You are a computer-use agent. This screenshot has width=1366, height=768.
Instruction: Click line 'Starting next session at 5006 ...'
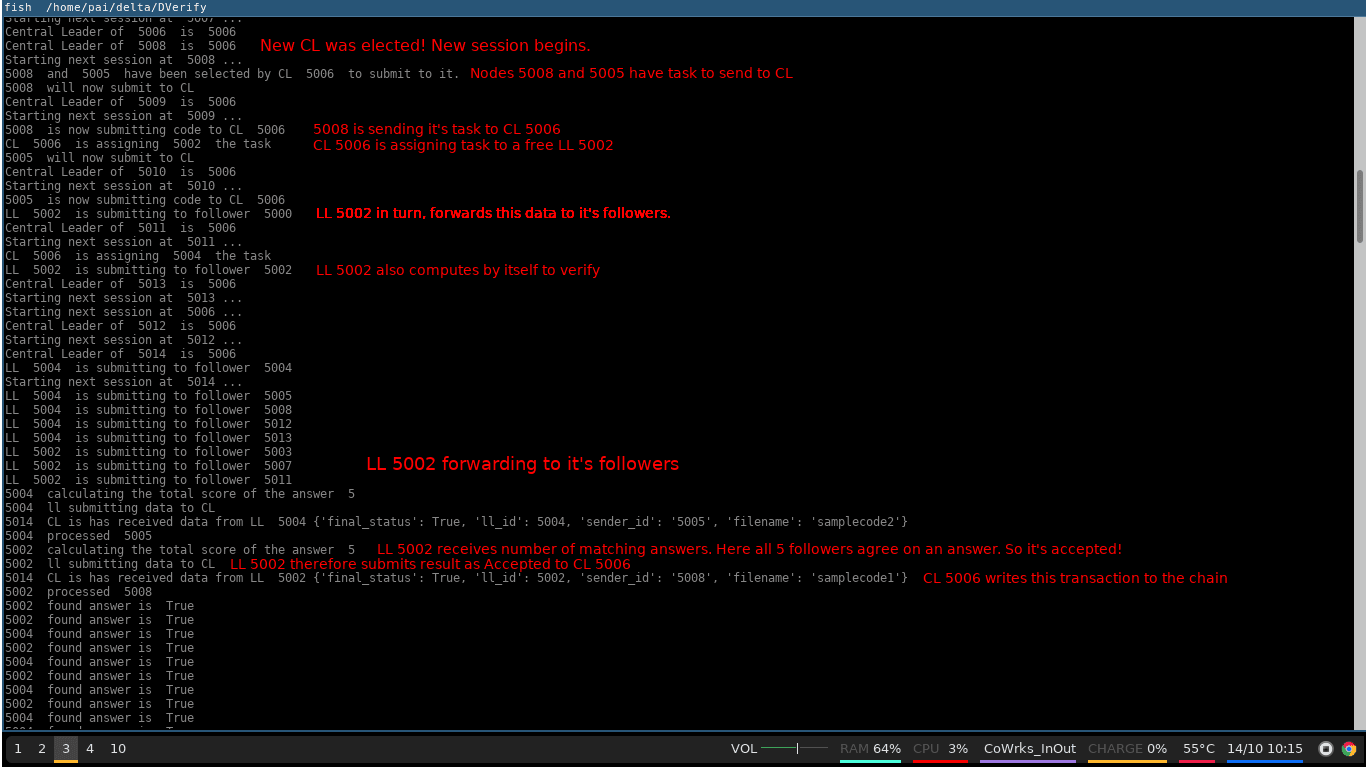tap(124, 312)
